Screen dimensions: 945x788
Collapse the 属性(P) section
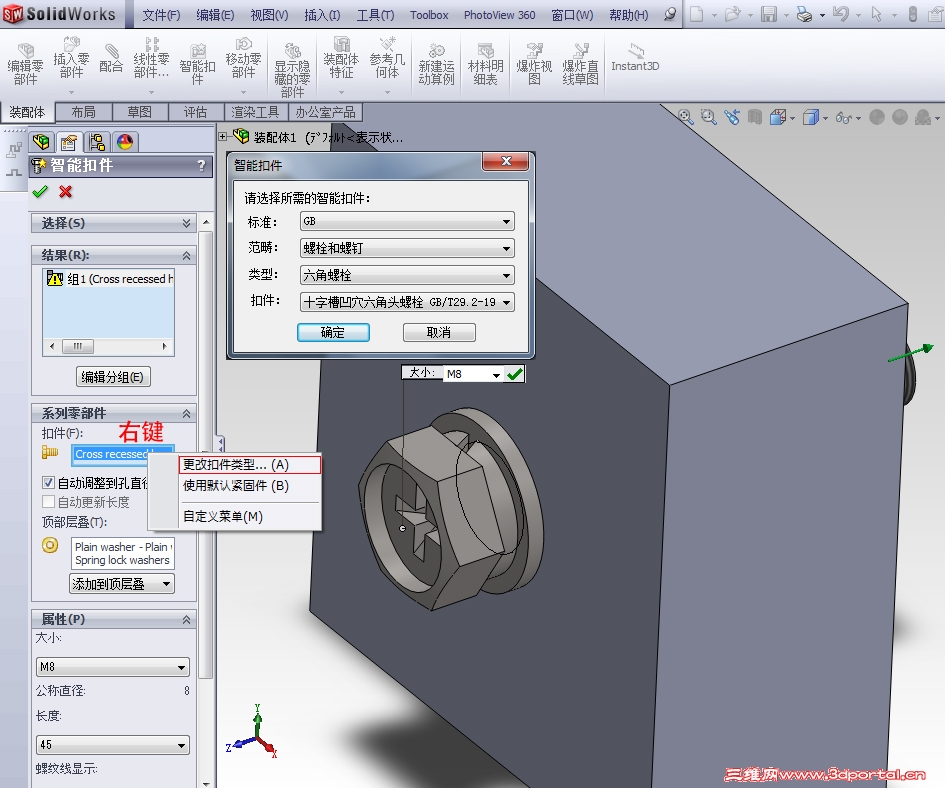click(186, 619)
